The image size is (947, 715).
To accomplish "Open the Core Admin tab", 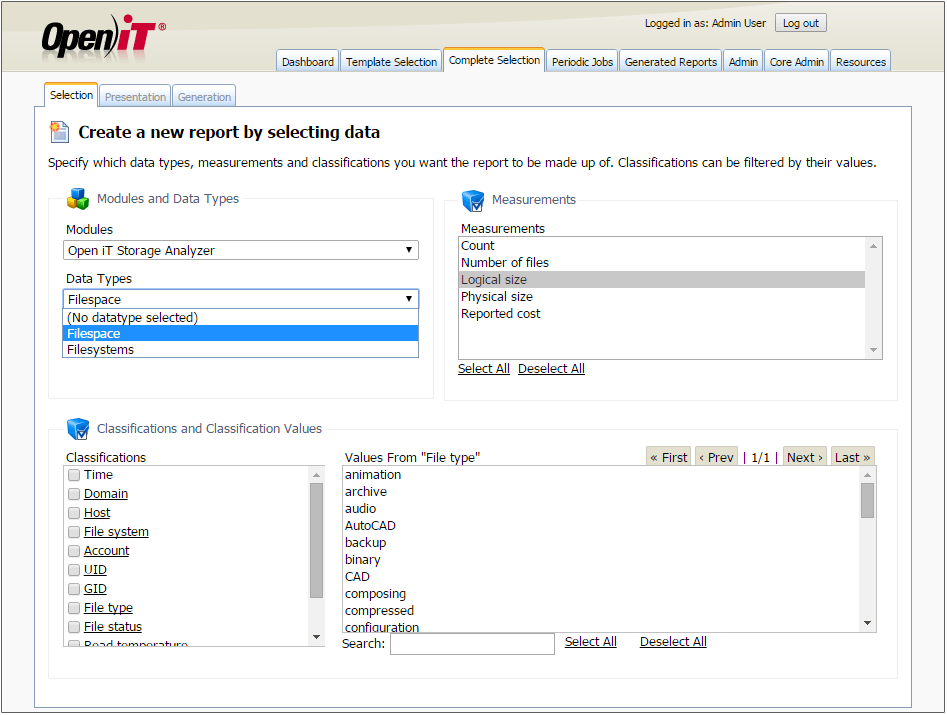I will click(797, 62).
